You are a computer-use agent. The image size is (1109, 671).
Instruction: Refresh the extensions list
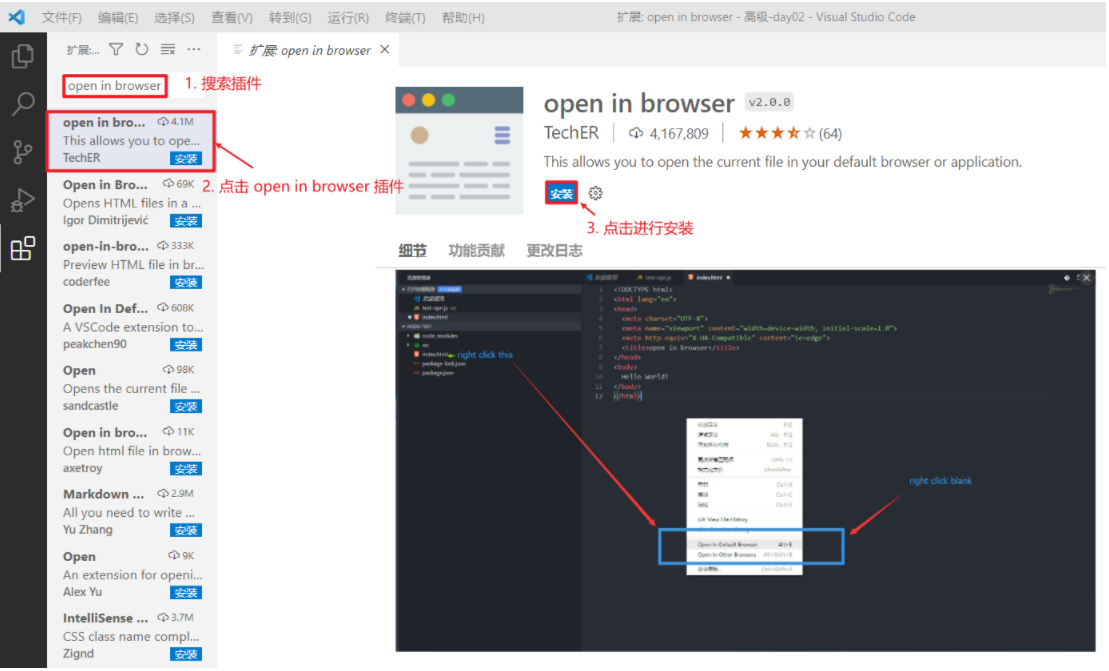pos(142,49)
